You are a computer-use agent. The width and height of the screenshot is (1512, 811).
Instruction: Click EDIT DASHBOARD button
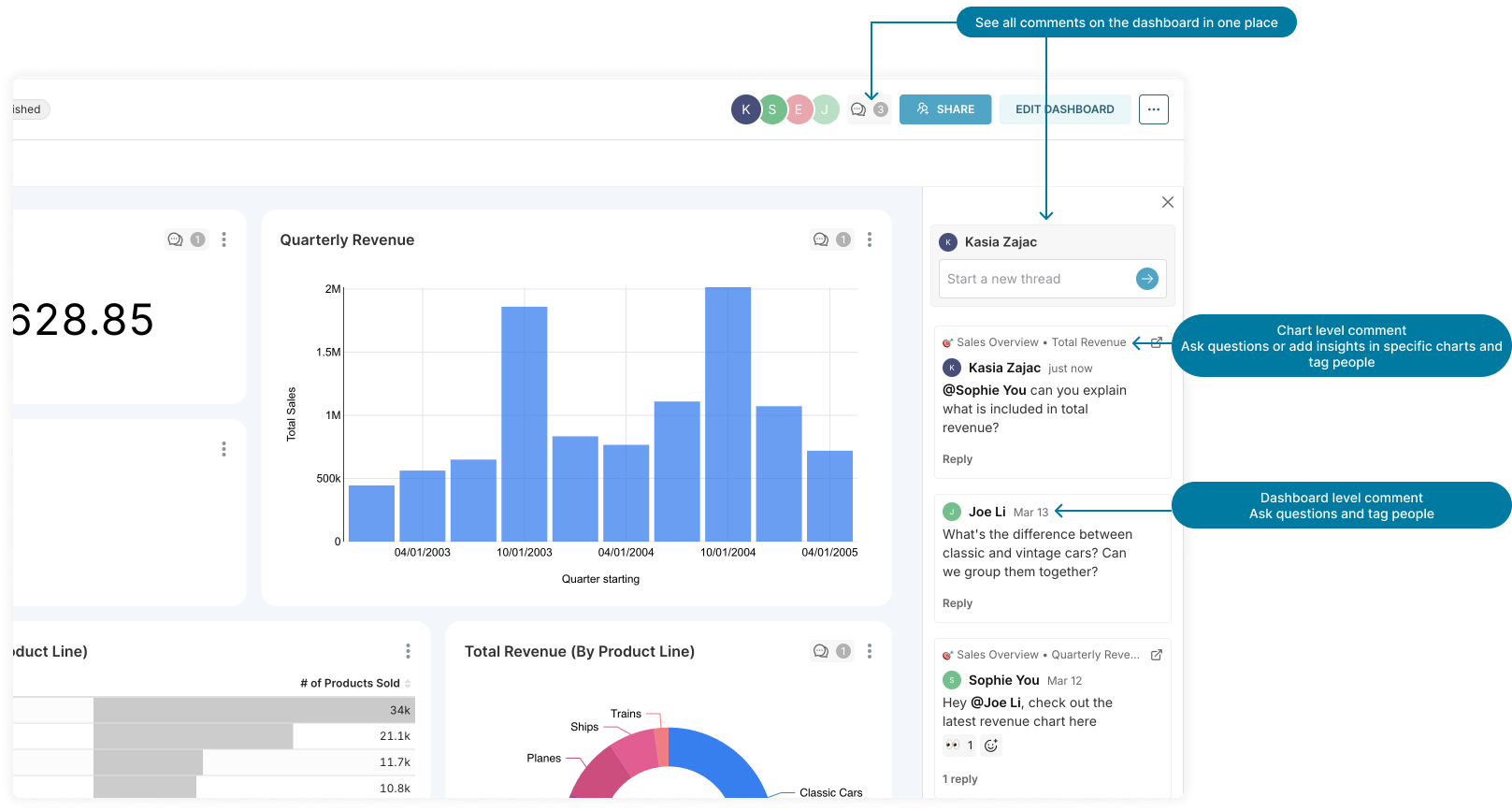point(1064,109)
